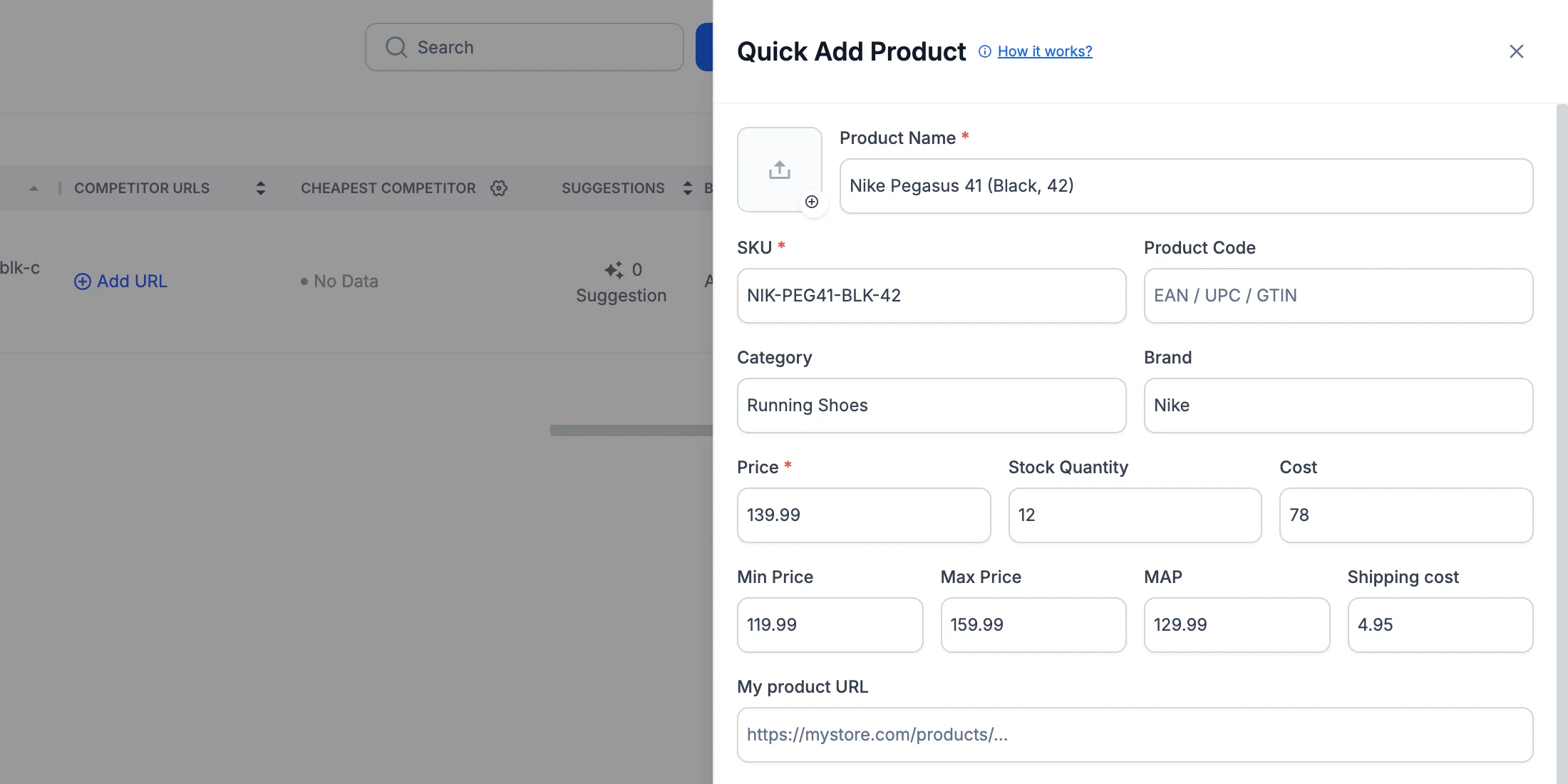Click the SKU field with NIK-PEG41-BLK-42
This screenshot has width=1568, height=784.
point(932,296)
